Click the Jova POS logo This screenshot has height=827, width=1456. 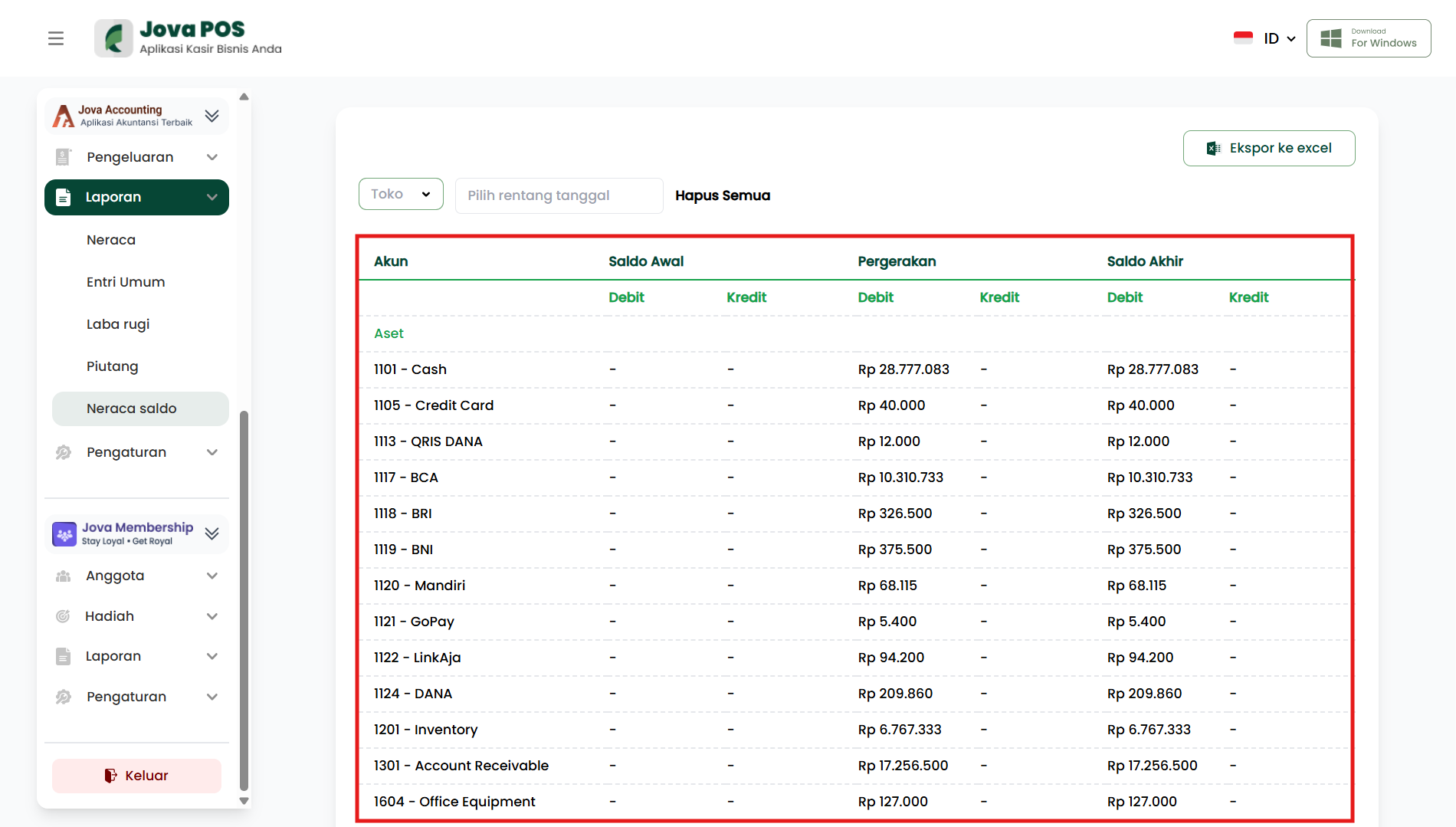coord(113,38)
